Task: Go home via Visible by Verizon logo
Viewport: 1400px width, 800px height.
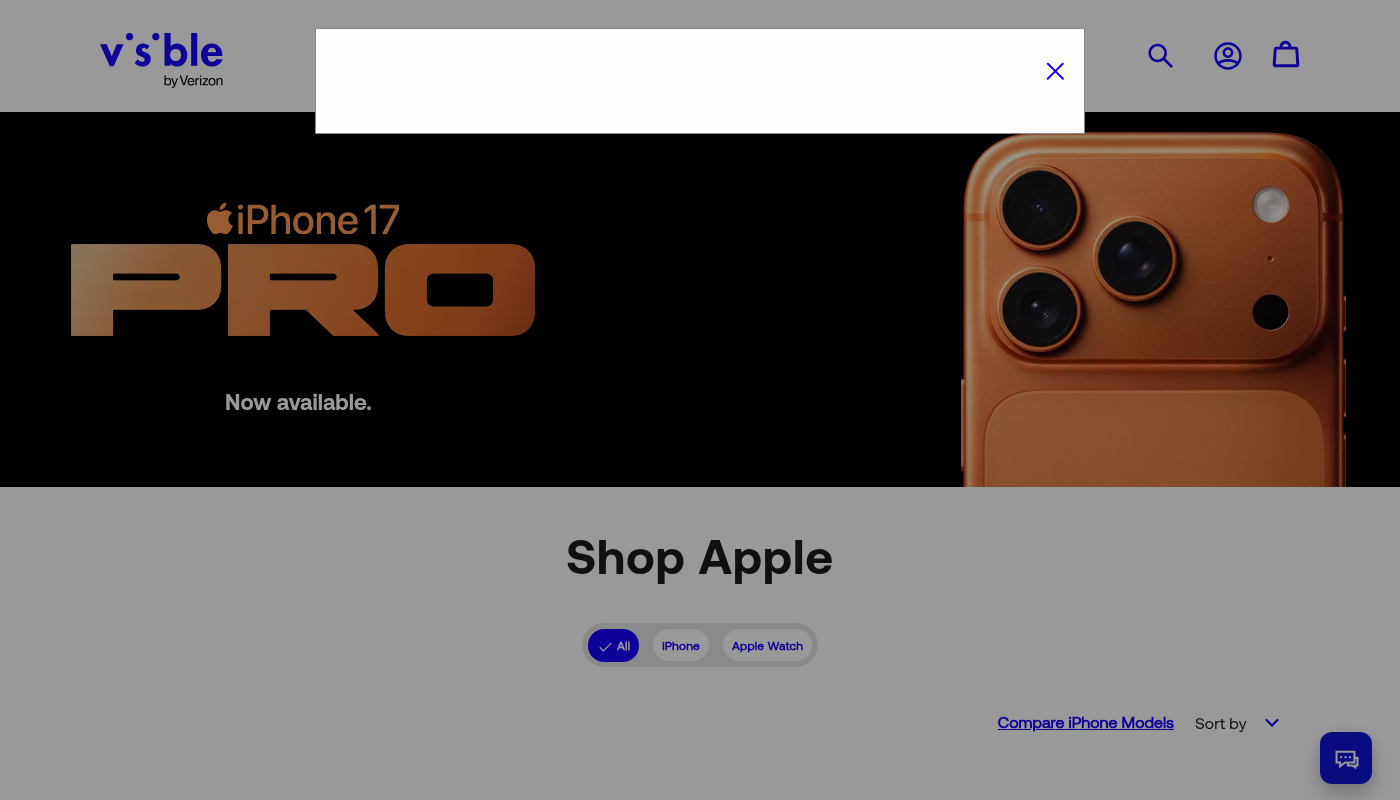Action: coord(162,60)
